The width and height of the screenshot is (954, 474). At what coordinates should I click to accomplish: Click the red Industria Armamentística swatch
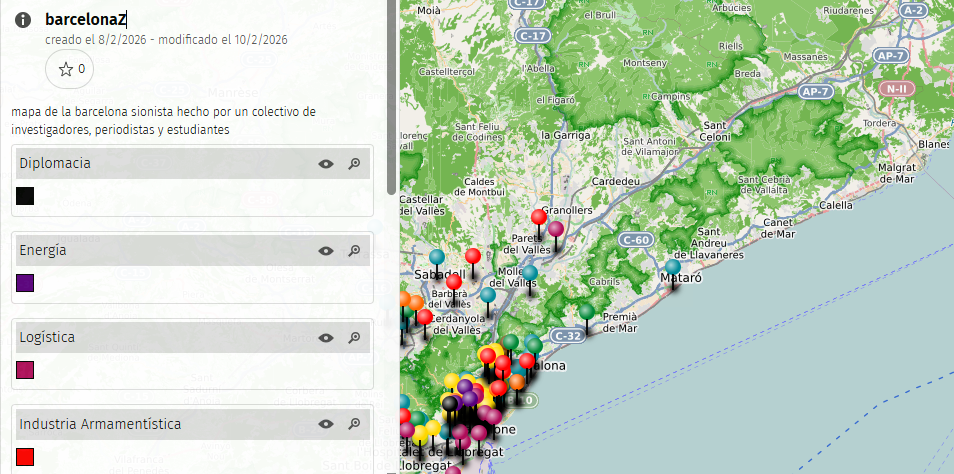tap(25, 457)
